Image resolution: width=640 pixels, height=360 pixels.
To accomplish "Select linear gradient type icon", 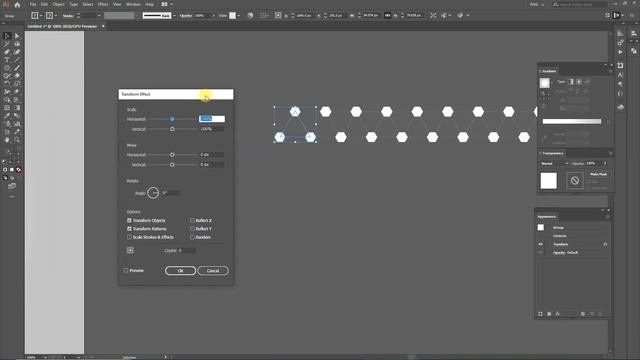I will pos(571,82).
